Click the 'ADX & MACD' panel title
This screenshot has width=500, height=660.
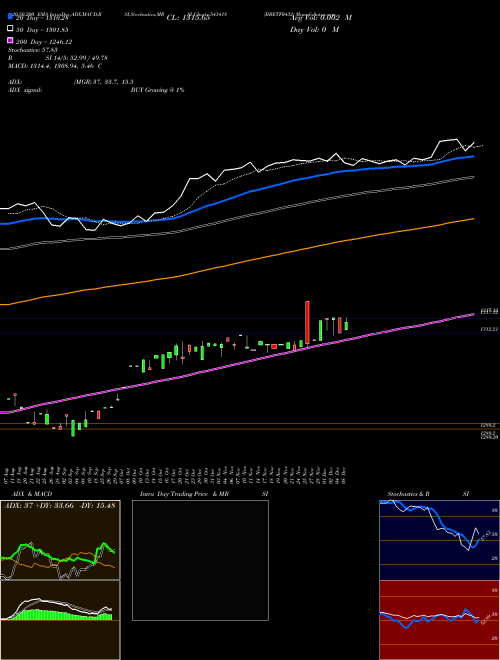(32, 494)
